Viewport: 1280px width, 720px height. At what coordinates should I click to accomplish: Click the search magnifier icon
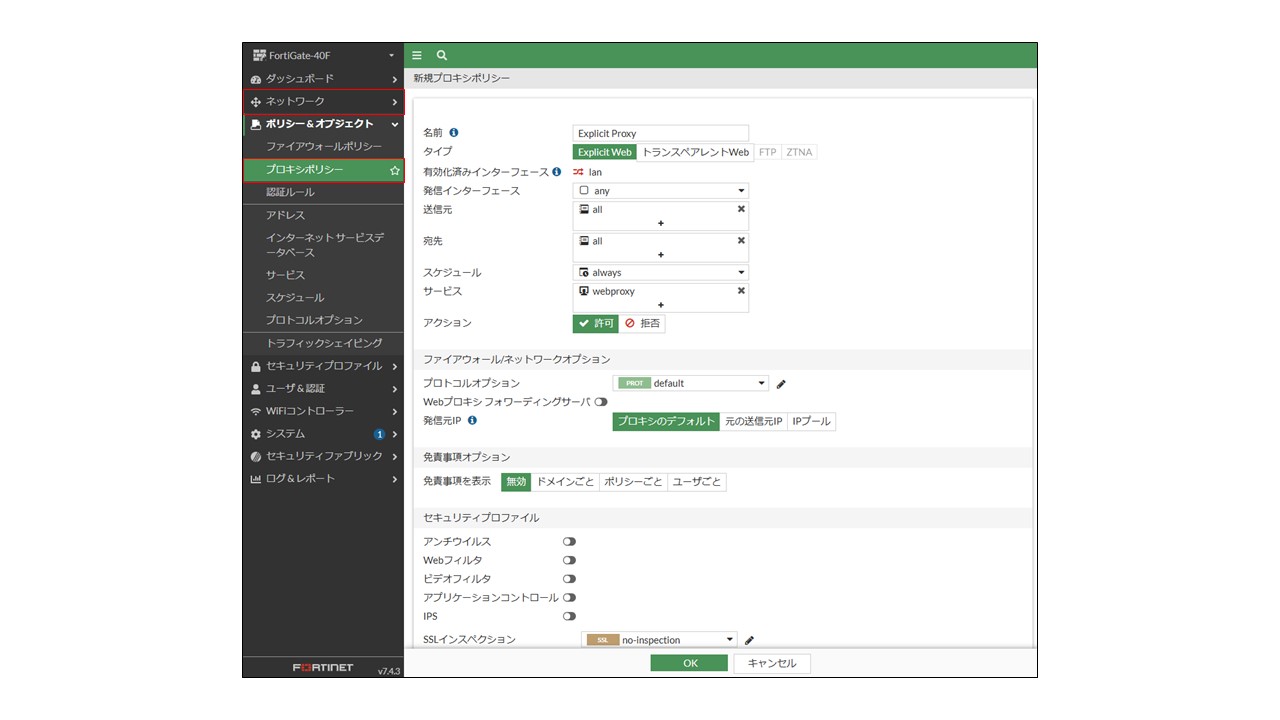point(442,56)
